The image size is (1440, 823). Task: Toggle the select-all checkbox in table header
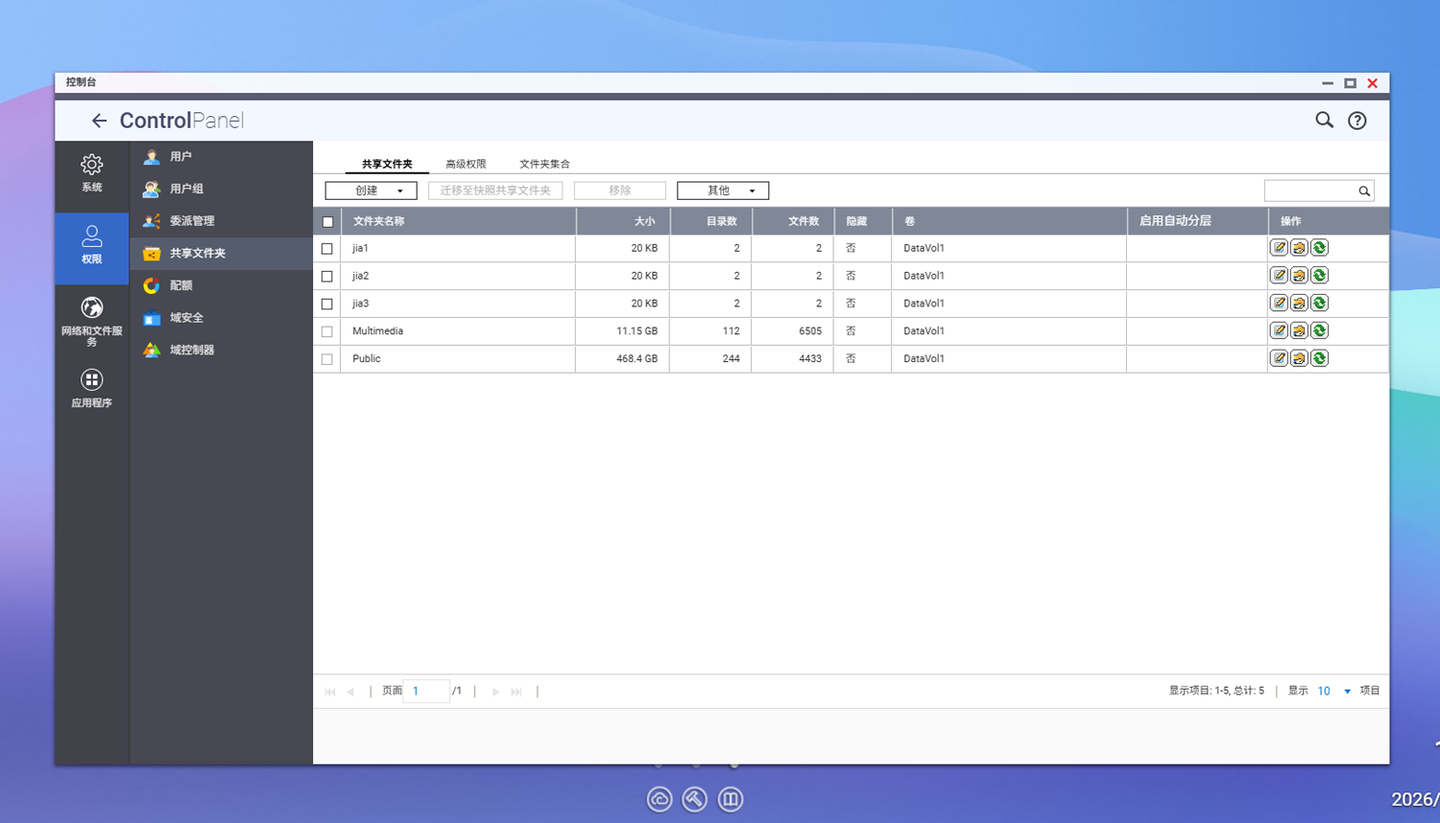327,222
